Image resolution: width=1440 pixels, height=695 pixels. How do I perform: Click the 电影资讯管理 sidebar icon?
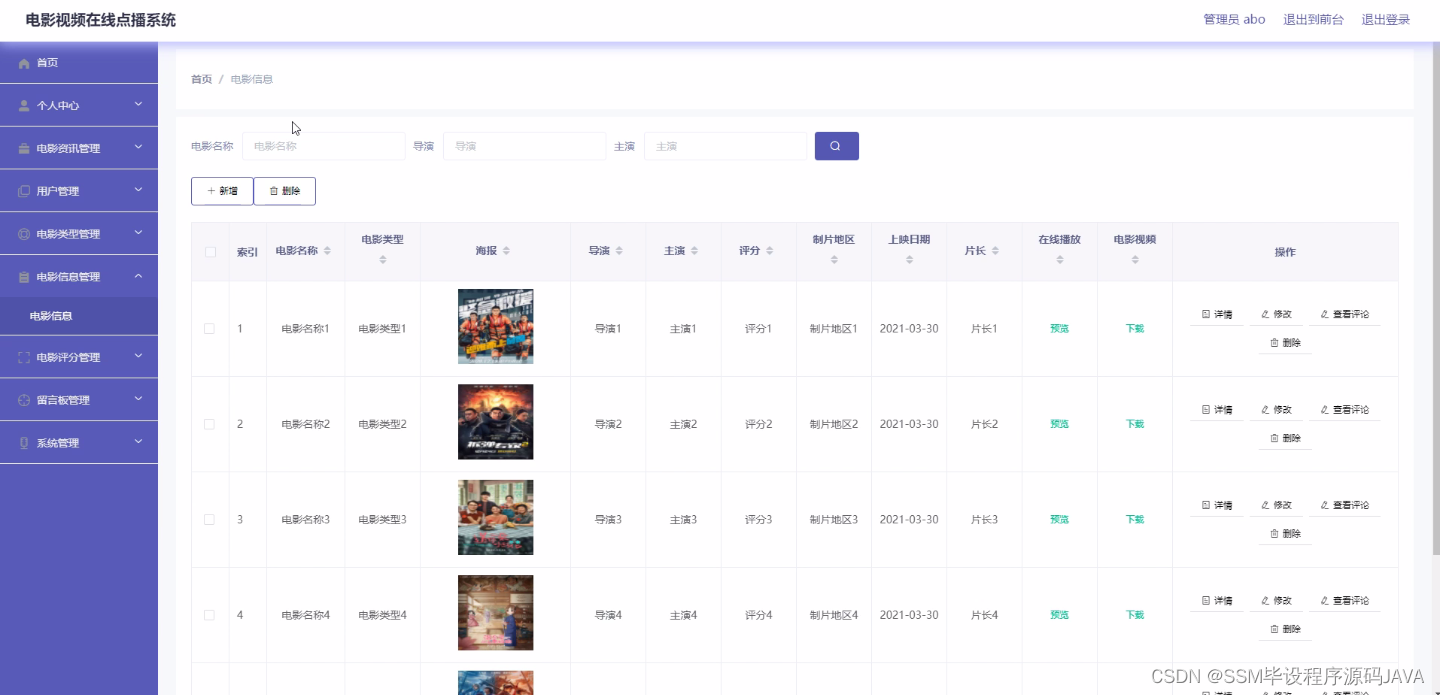pyautogui.click(x=22, y=147)
